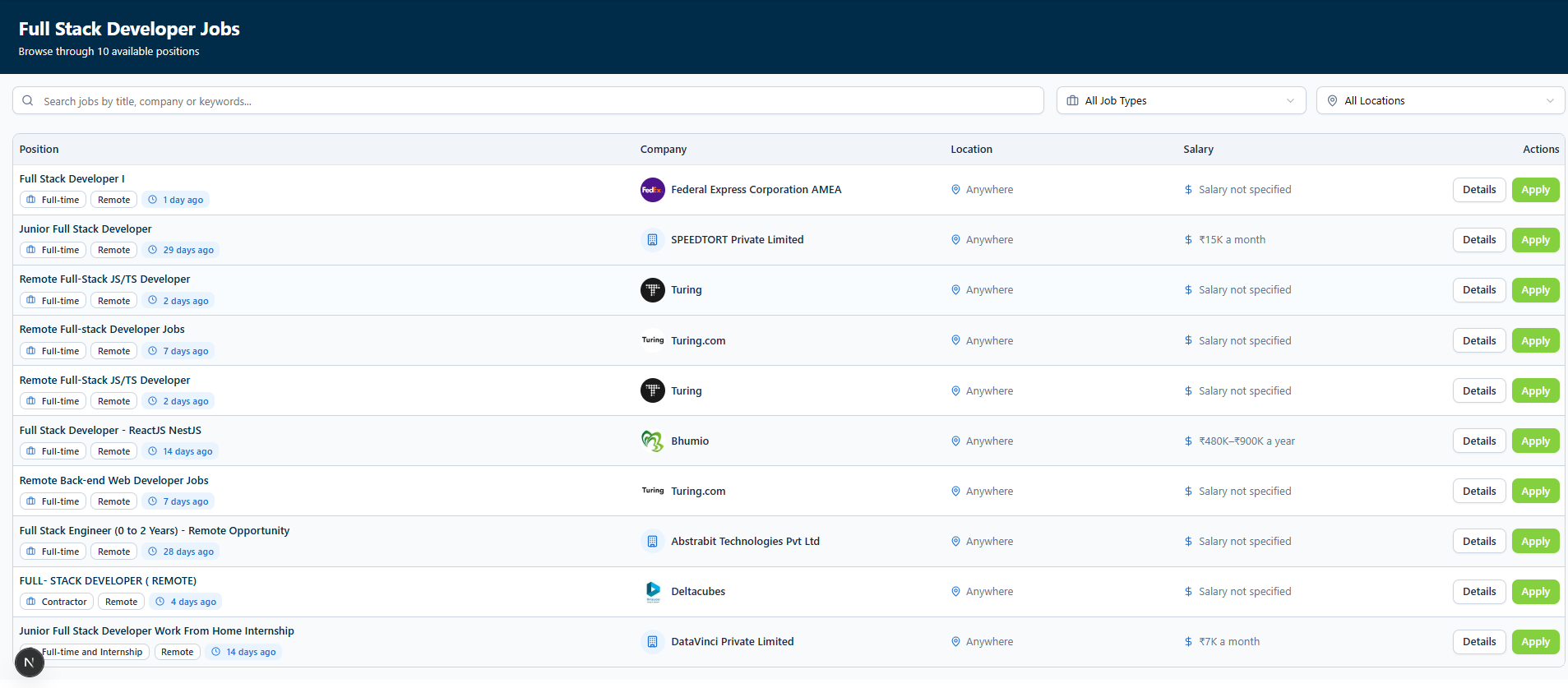Click the Actions column header
The width and height of the screenshot is (1568, 688).
pos(1541,150)
